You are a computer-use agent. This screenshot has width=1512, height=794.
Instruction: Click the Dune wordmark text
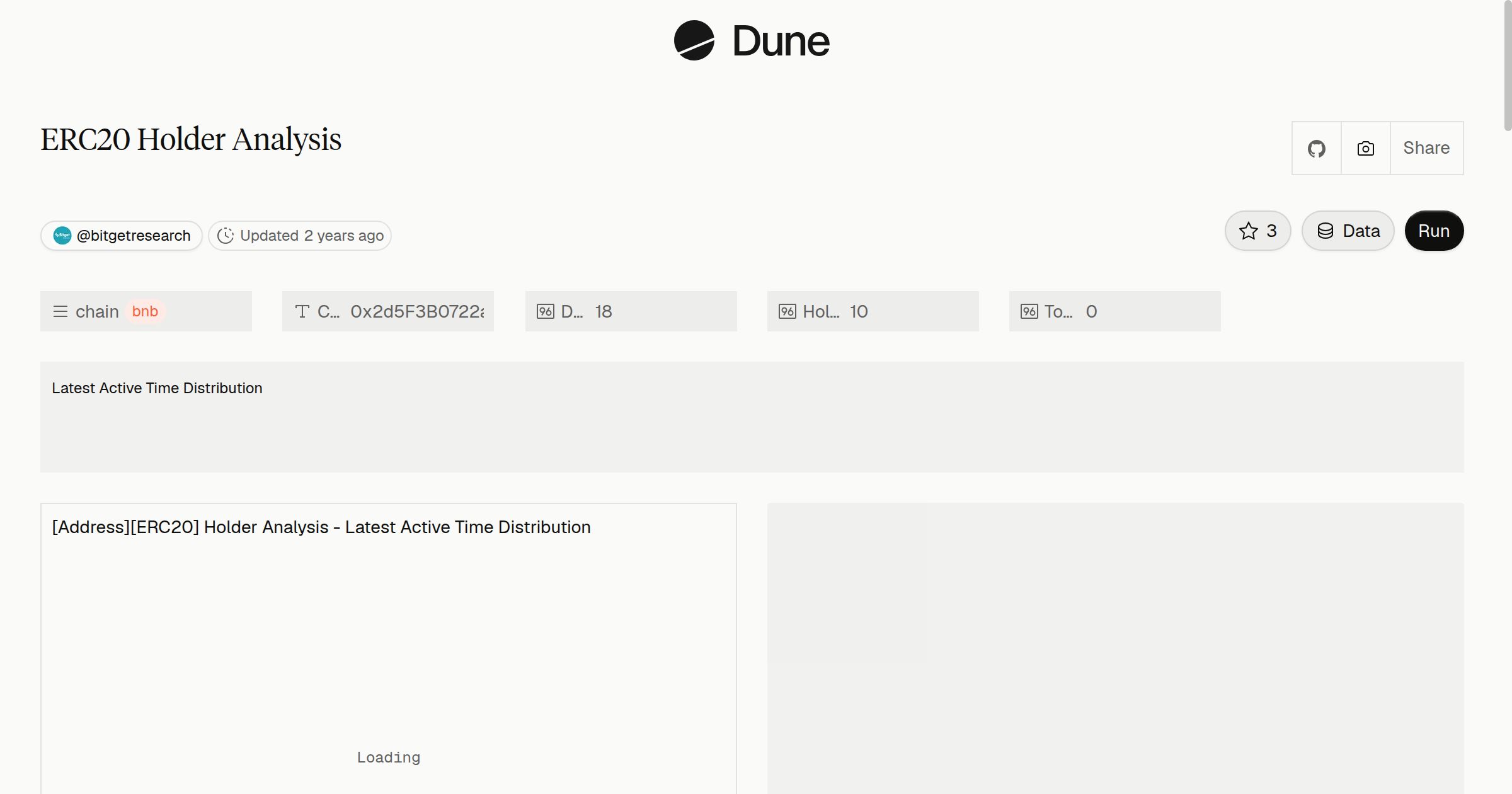[x=781, y=41]
